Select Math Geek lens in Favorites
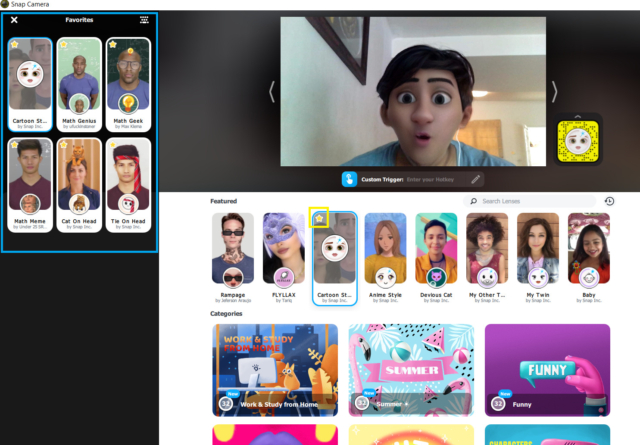Screen dimensions: 640x445 point(128,85)
